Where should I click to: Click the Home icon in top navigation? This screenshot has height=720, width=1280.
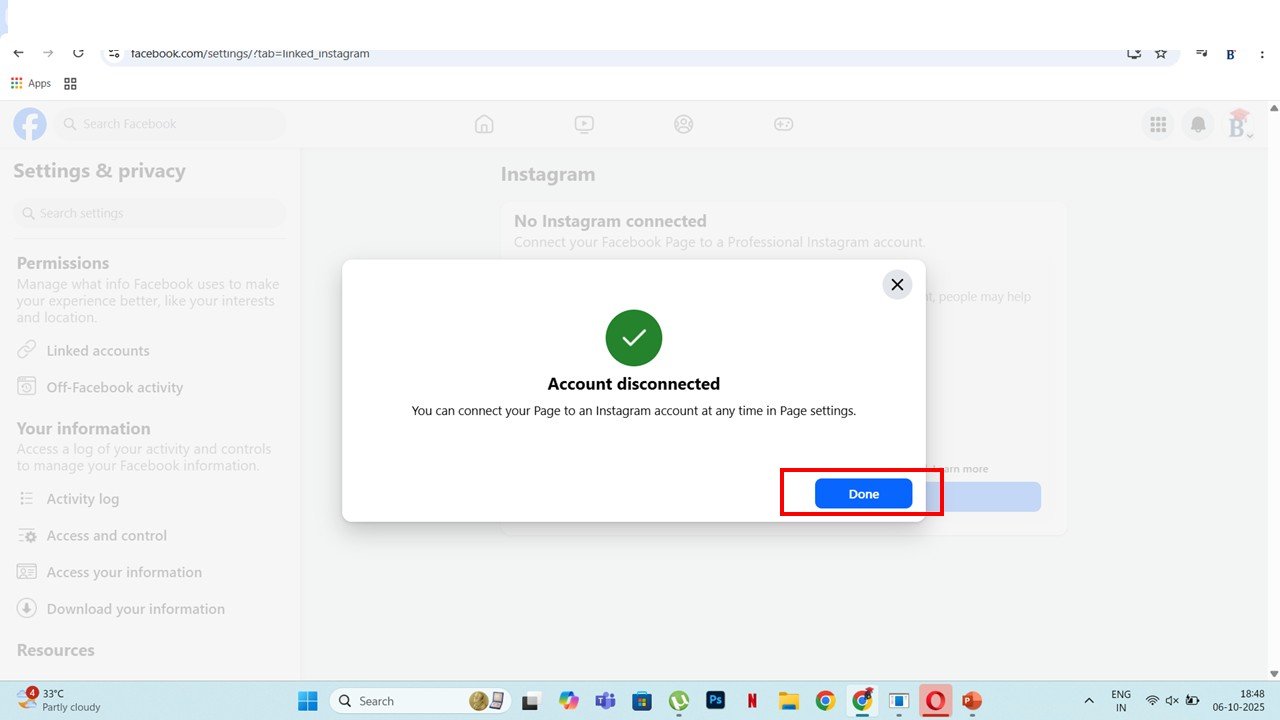tap(484, 124)
